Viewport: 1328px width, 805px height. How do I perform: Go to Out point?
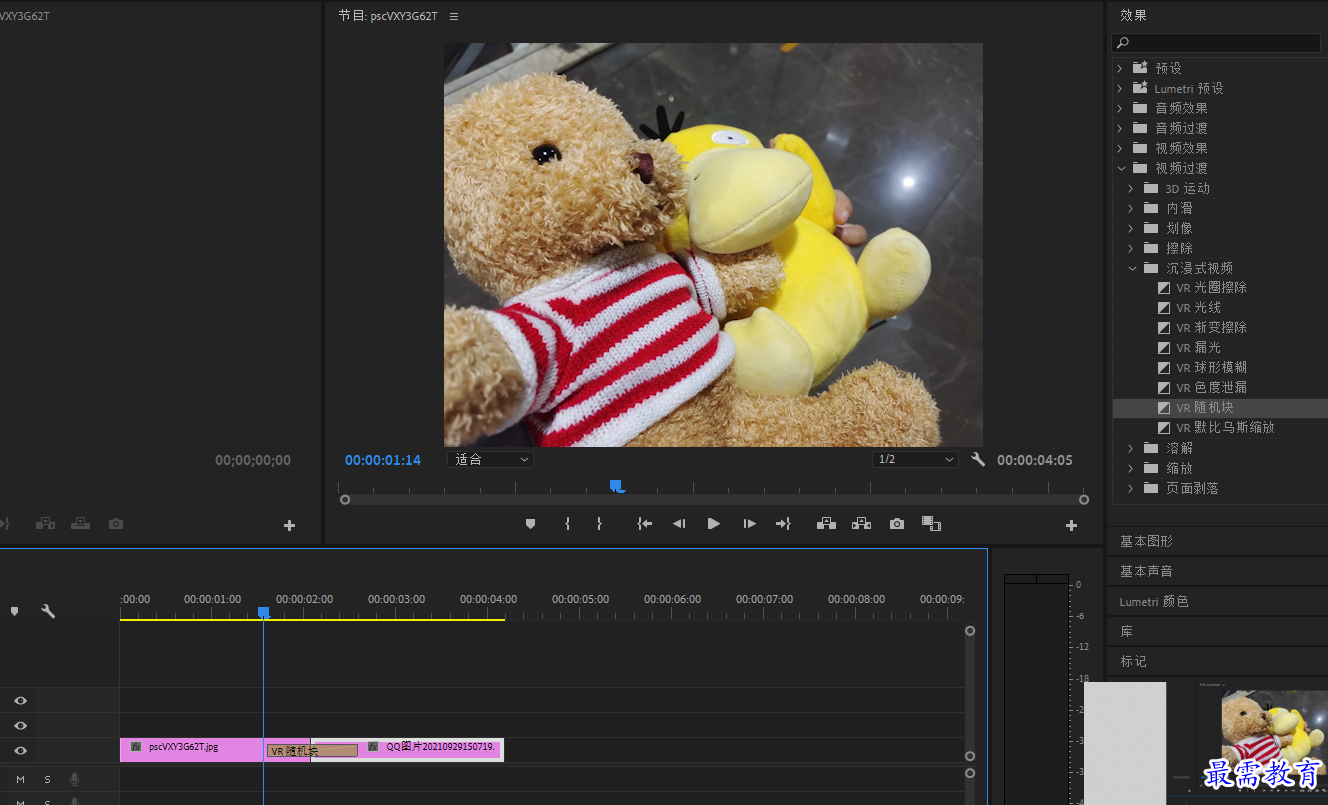783,524
